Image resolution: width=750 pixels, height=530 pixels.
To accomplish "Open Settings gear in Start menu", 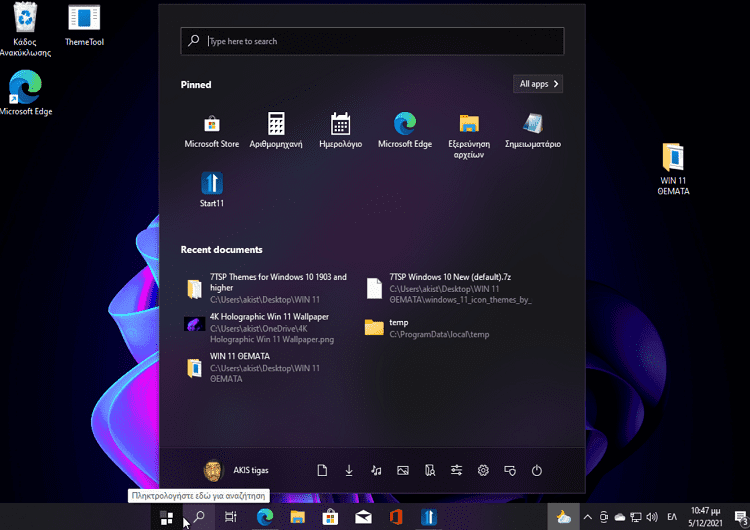I will click(x=483, y=471).
